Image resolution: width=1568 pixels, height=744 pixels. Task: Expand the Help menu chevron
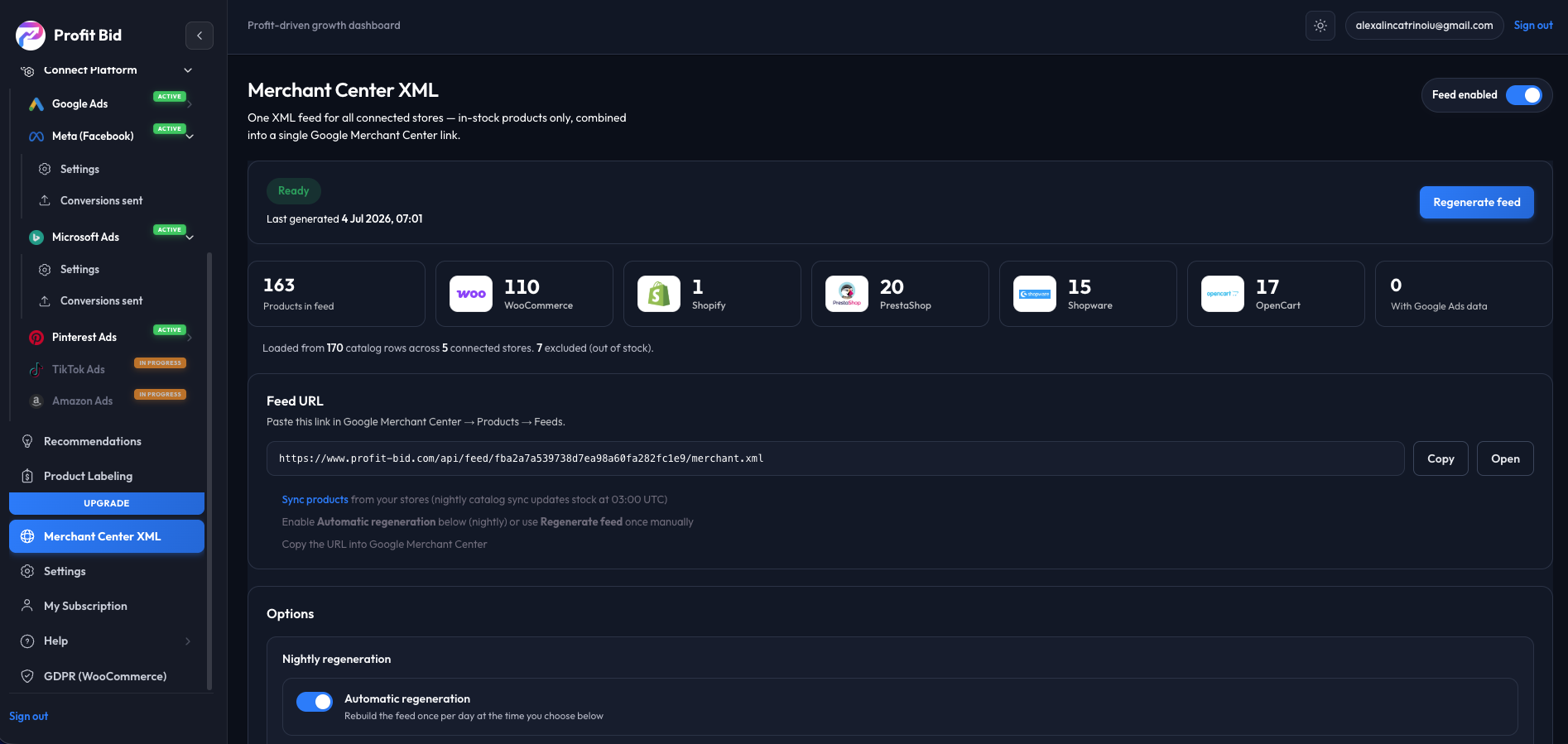(x=188, y=641)
